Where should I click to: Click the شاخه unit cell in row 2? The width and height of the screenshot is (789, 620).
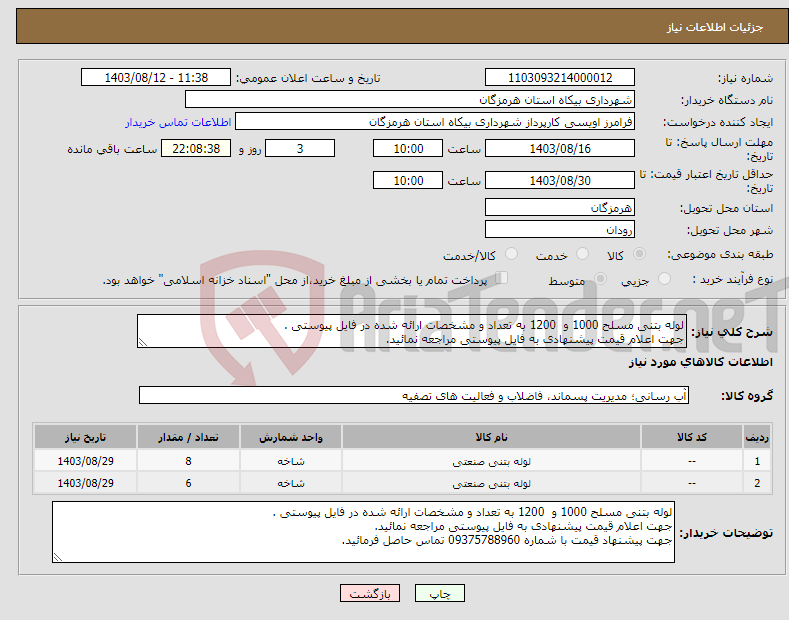(291, 483)
